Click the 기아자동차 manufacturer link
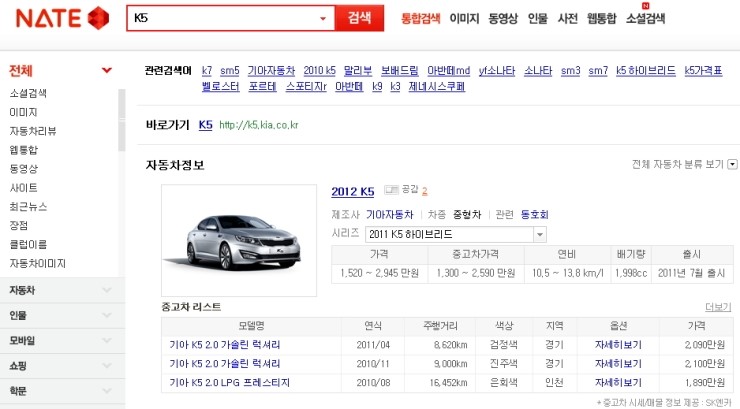Screen dimensions: 740x409 (389, 215)
